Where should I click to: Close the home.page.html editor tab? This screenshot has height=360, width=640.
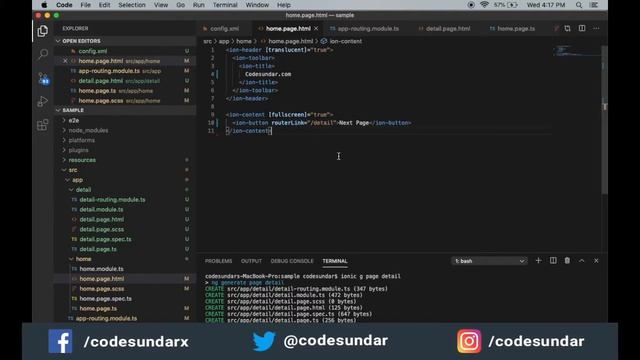click(316, 29)
